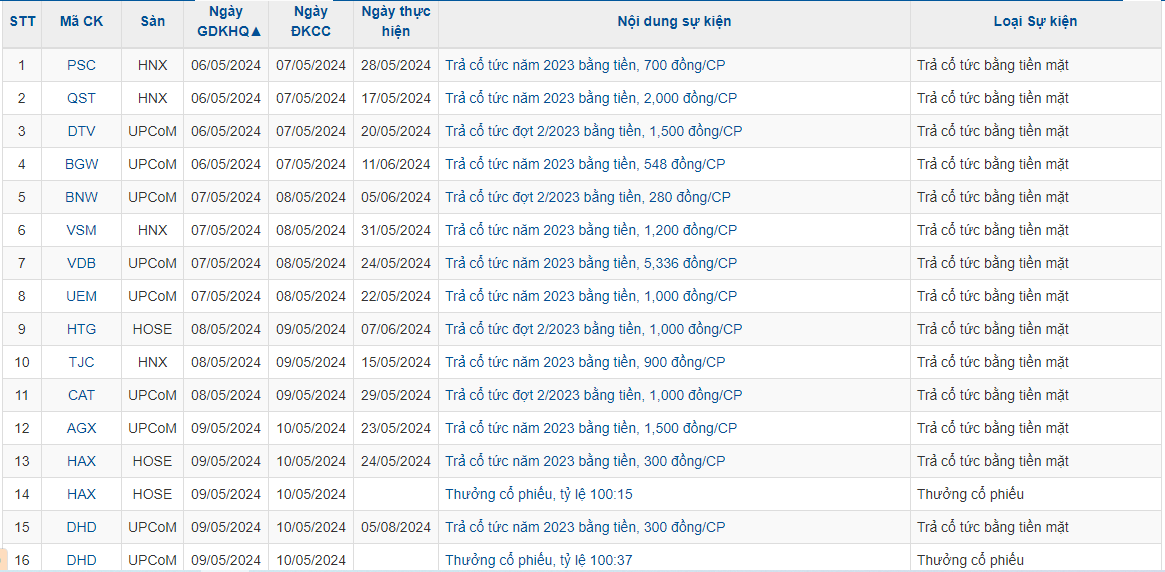Select the 05/08/2024 execution date cell
The image size is (1165, 572).
coord(396,527)
